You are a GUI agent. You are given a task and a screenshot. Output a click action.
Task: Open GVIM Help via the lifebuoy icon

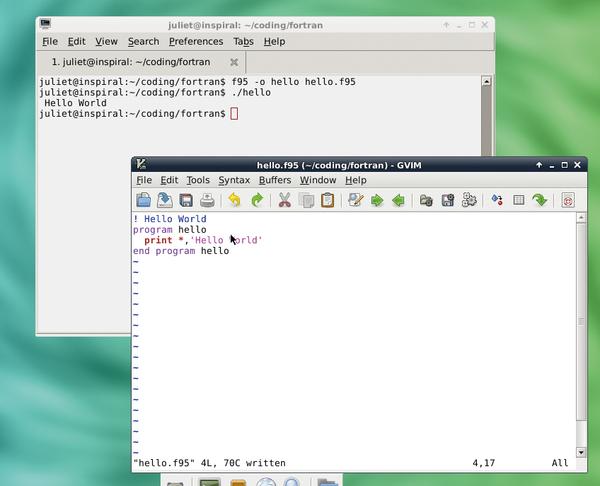click(x=568, y=201)
